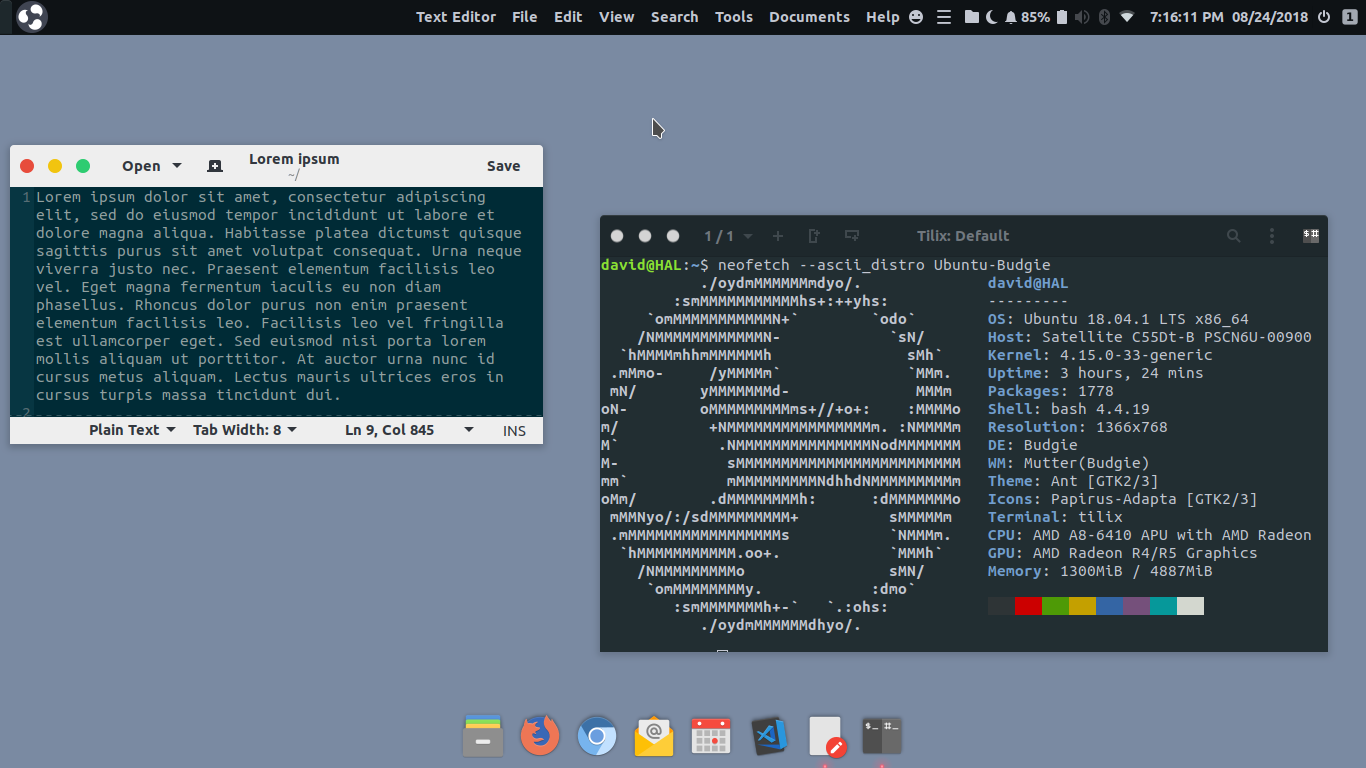Click the Tilix add terminal plus icon

tap(778, 236)
